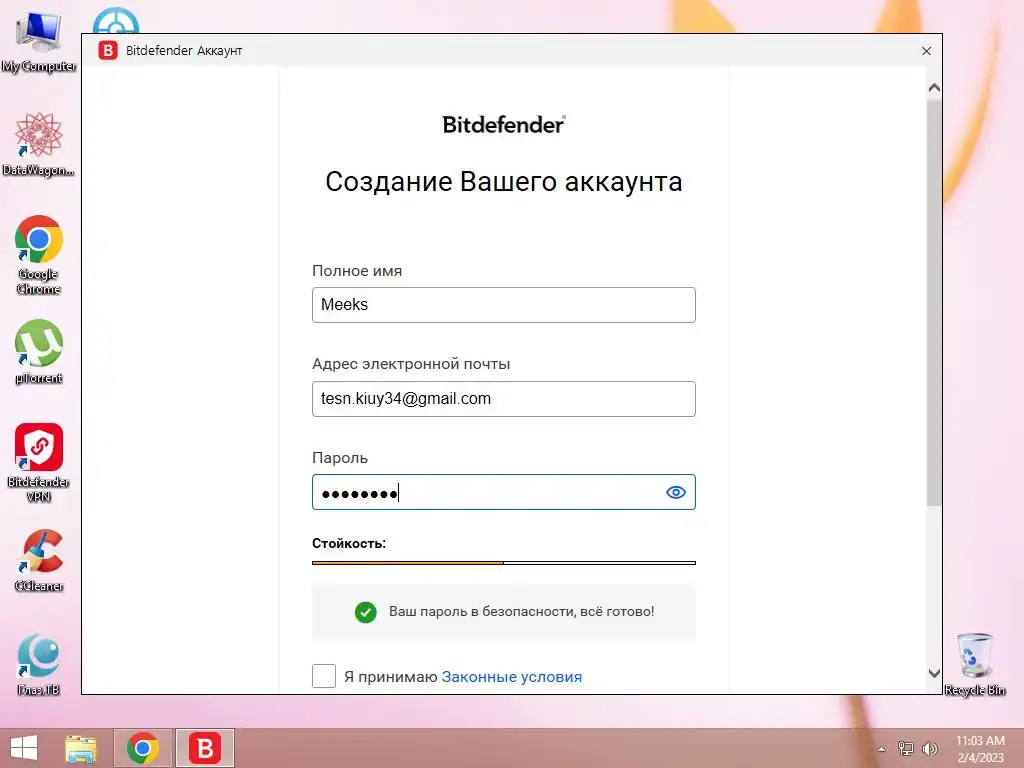The height and width of the screenshot is (768, 1024).
Task: Close the Bitdefender Аккаунт window
Action: click(926, 51)
